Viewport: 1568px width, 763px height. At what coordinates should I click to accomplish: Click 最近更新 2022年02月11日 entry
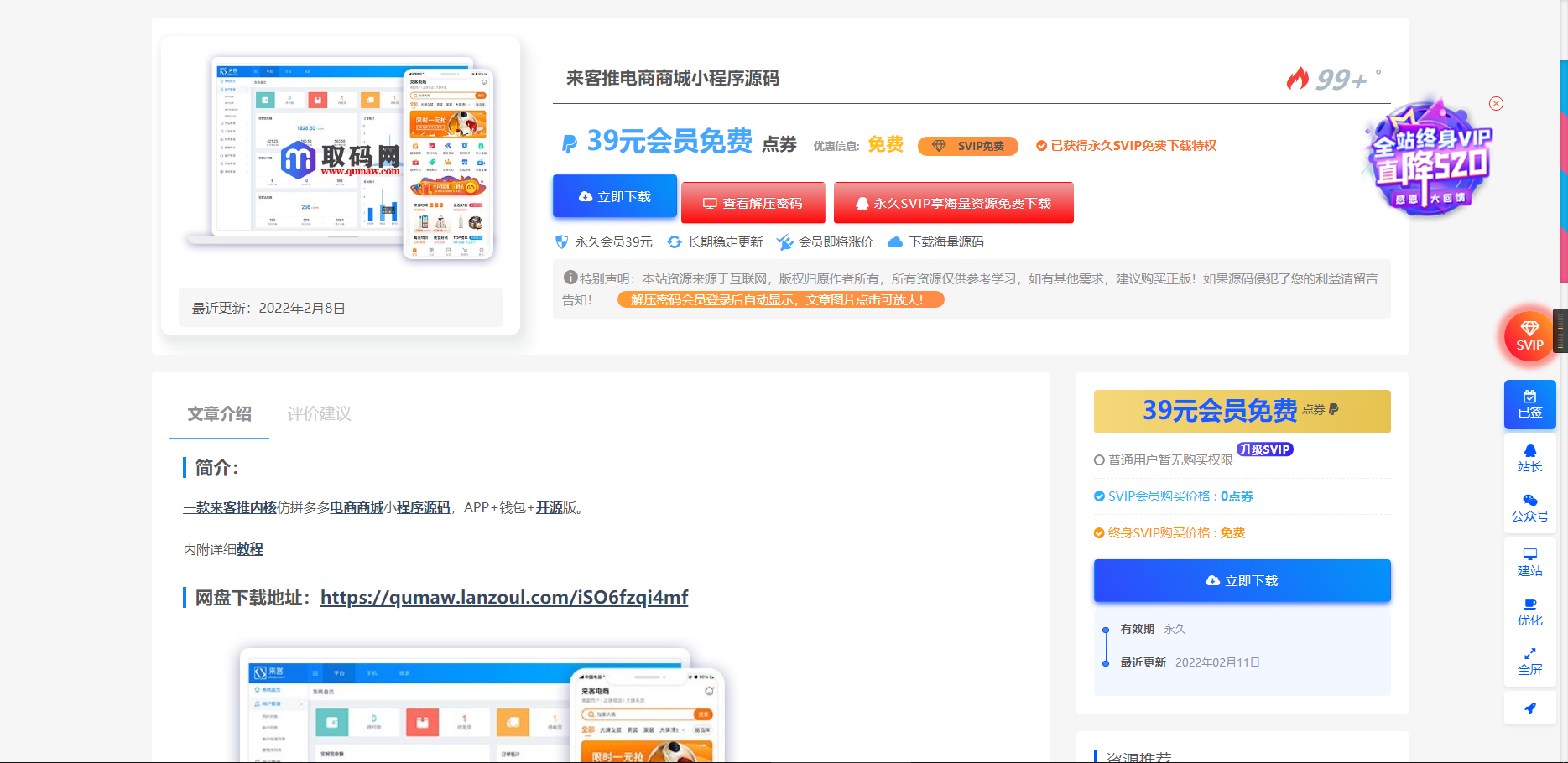[1190, 662]
